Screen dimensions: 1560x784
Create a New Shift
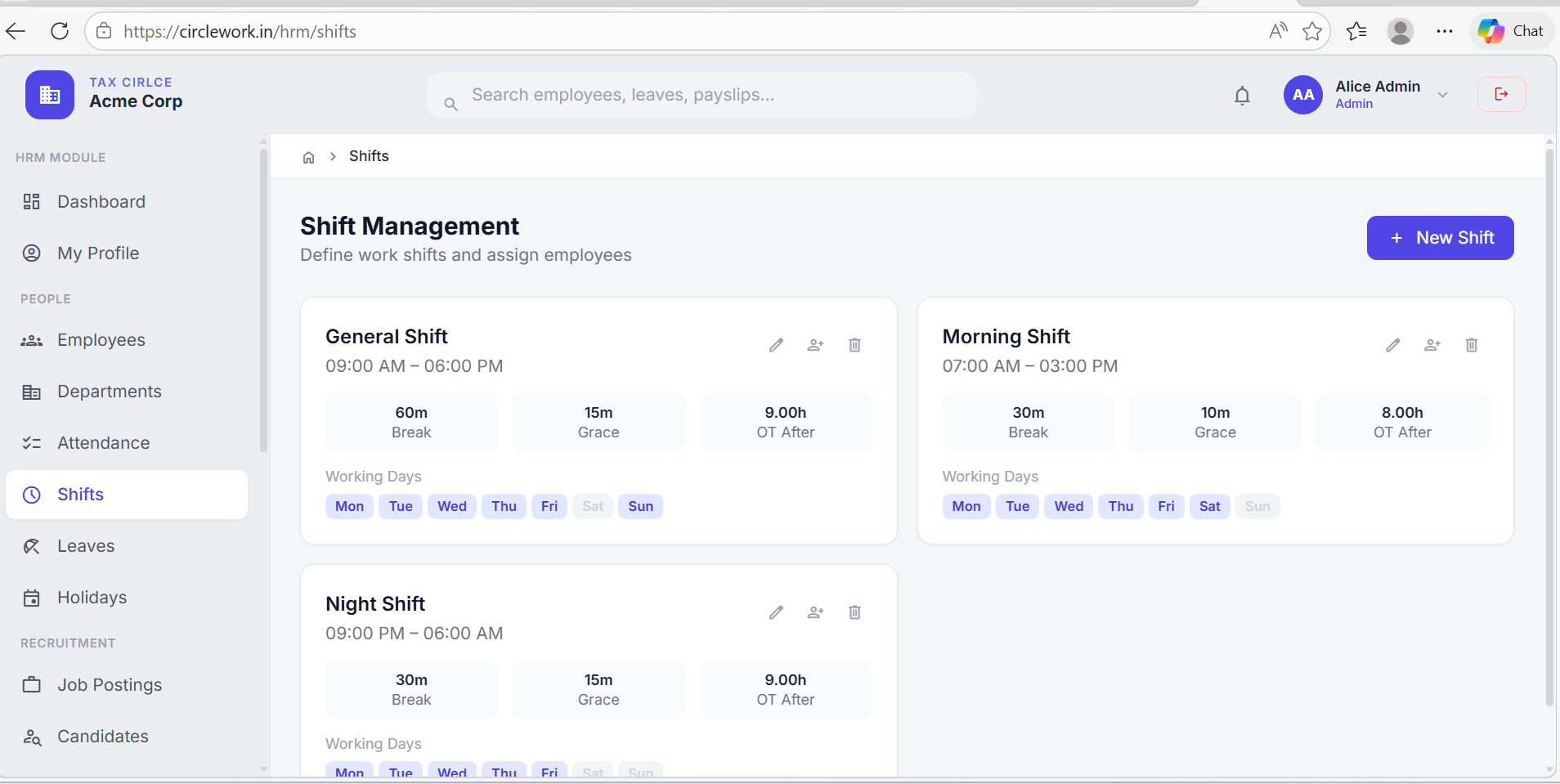coord(1440,238)
